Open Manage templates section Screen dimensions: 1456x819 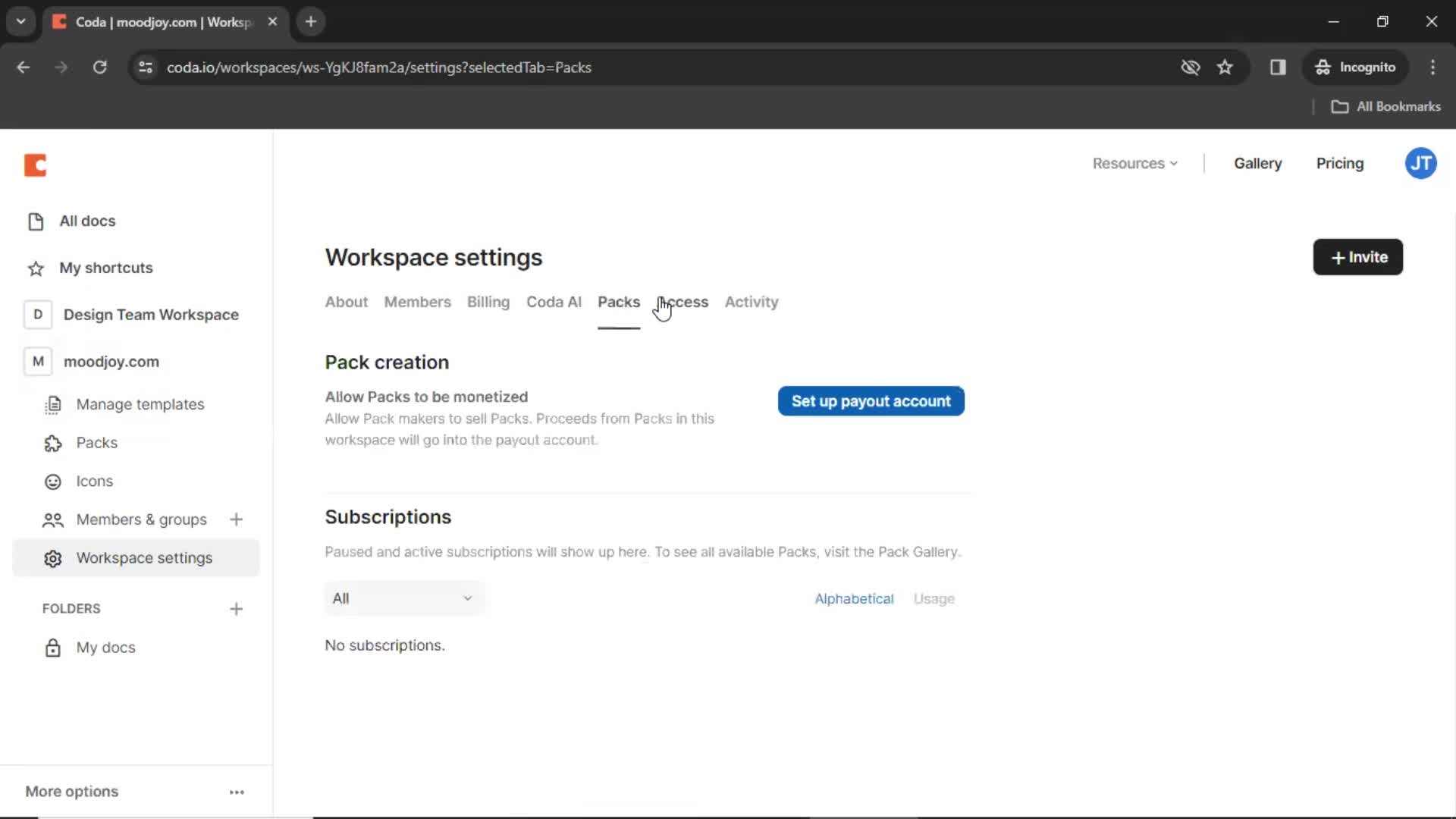point(141,404)
